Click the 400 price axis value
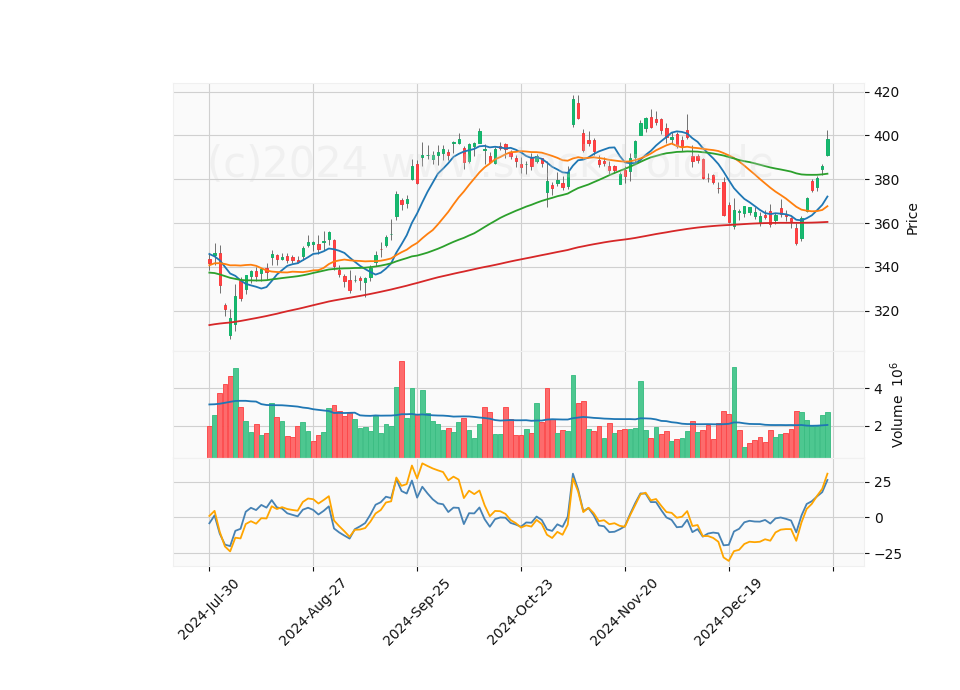 point(887,136)
